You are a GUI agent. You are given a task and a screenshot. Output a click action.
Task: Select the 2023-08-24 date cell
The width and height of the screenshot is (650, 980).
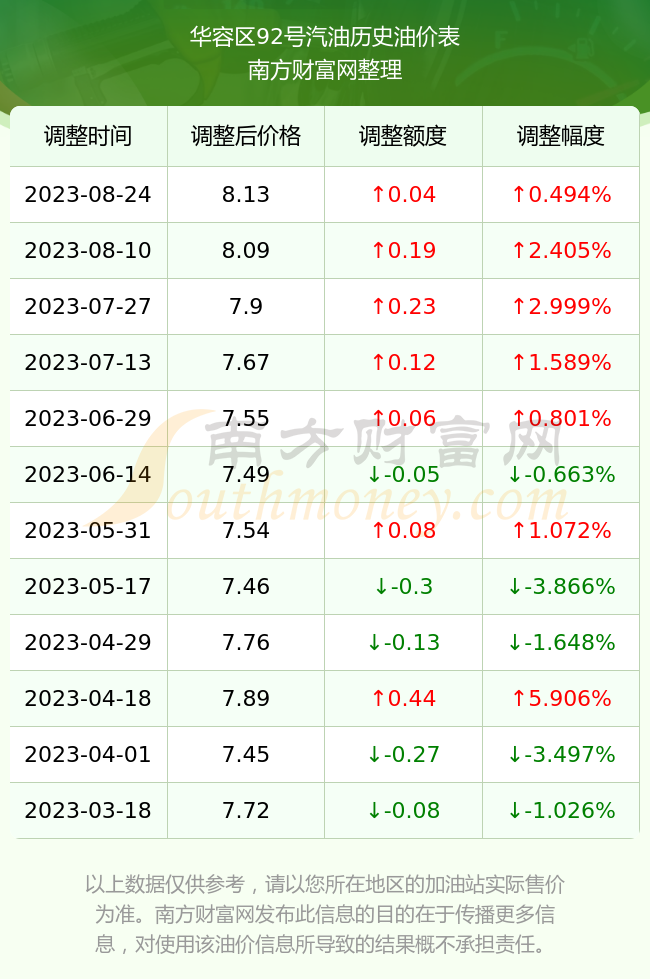coord(88,194)
